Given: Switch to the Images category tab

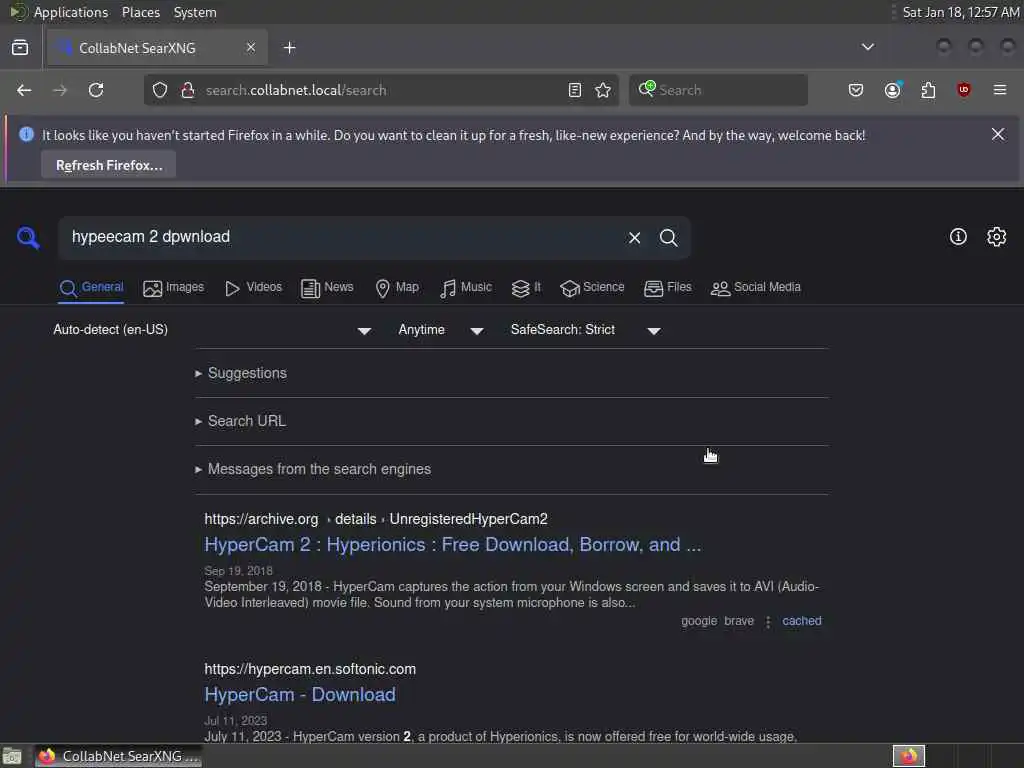Looking at the screenshot, I should click(x=173, y=288).
